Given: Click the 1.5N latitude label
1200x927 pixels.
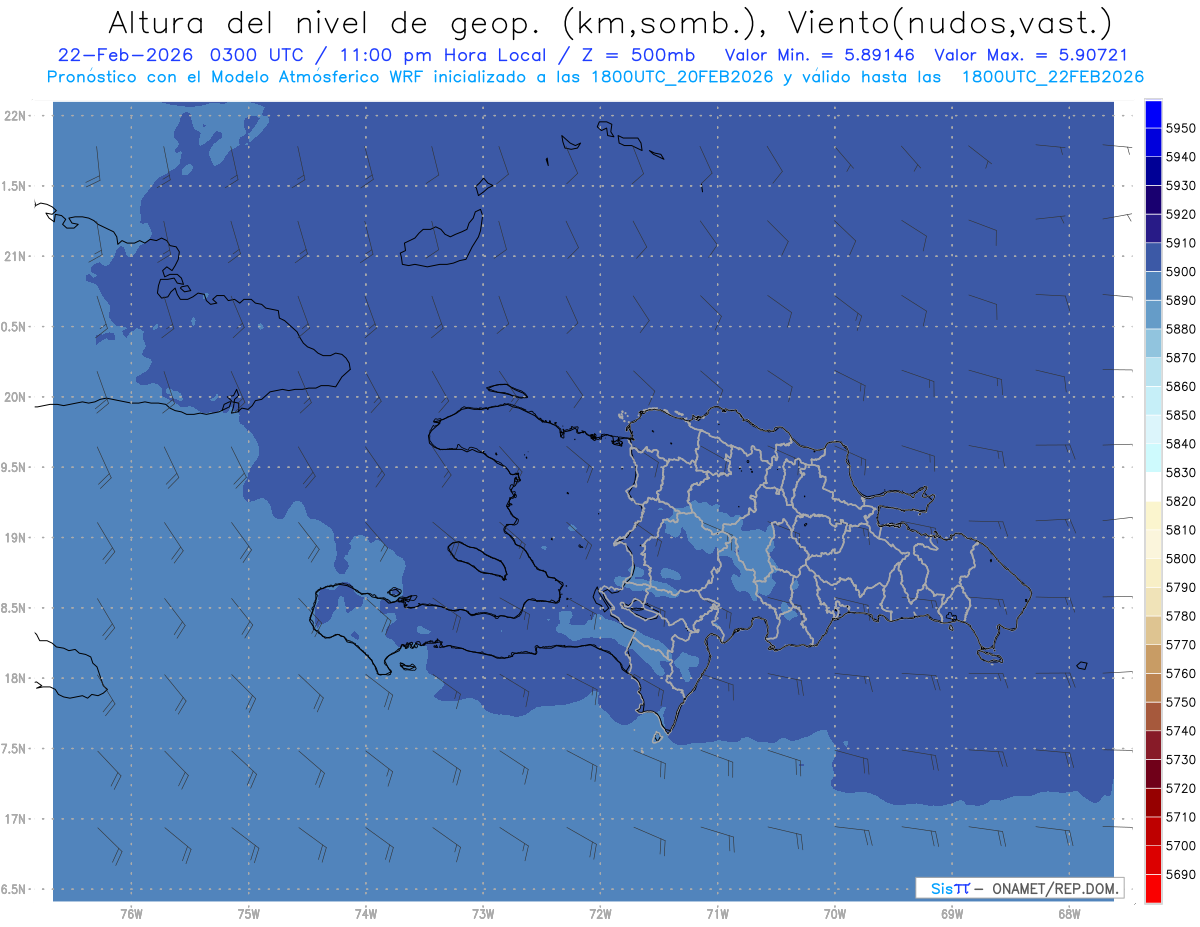Looking at the screenshot, I should point(14,186).
